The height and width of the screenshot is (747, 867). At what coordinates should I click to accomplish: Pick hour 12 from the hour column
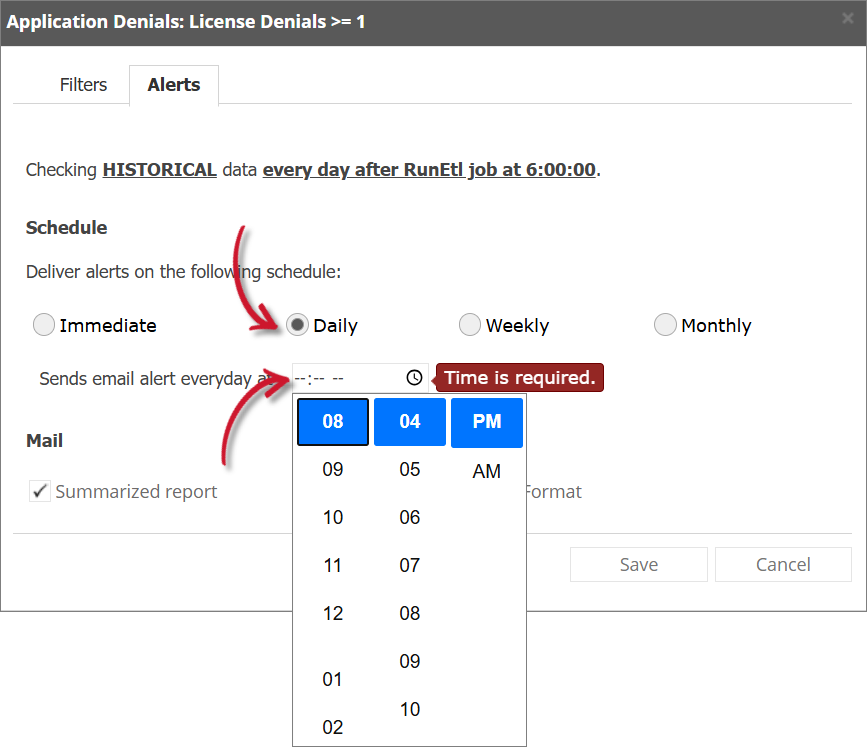[332, 613]
